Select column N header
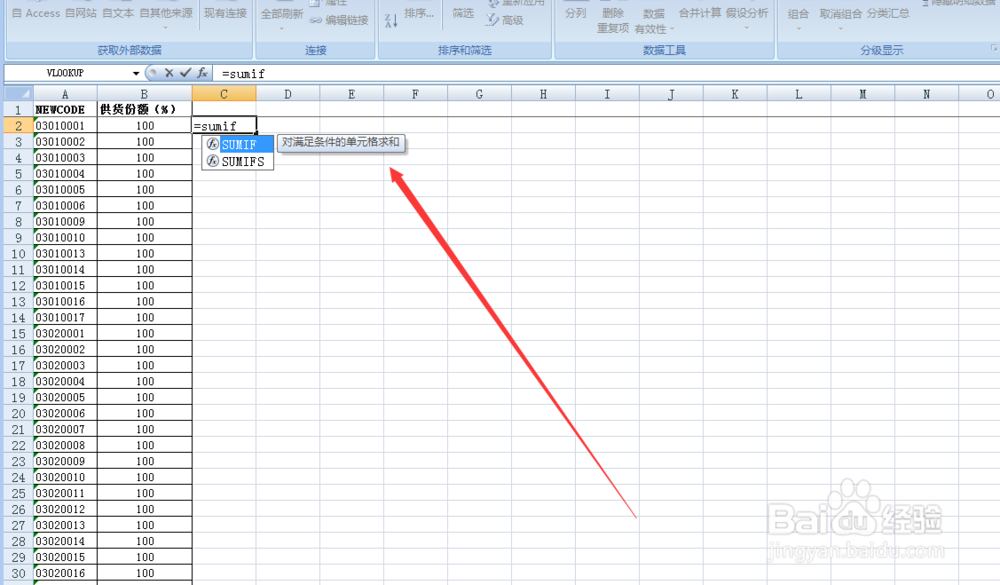1000x585 pixels. coord(927,94)
